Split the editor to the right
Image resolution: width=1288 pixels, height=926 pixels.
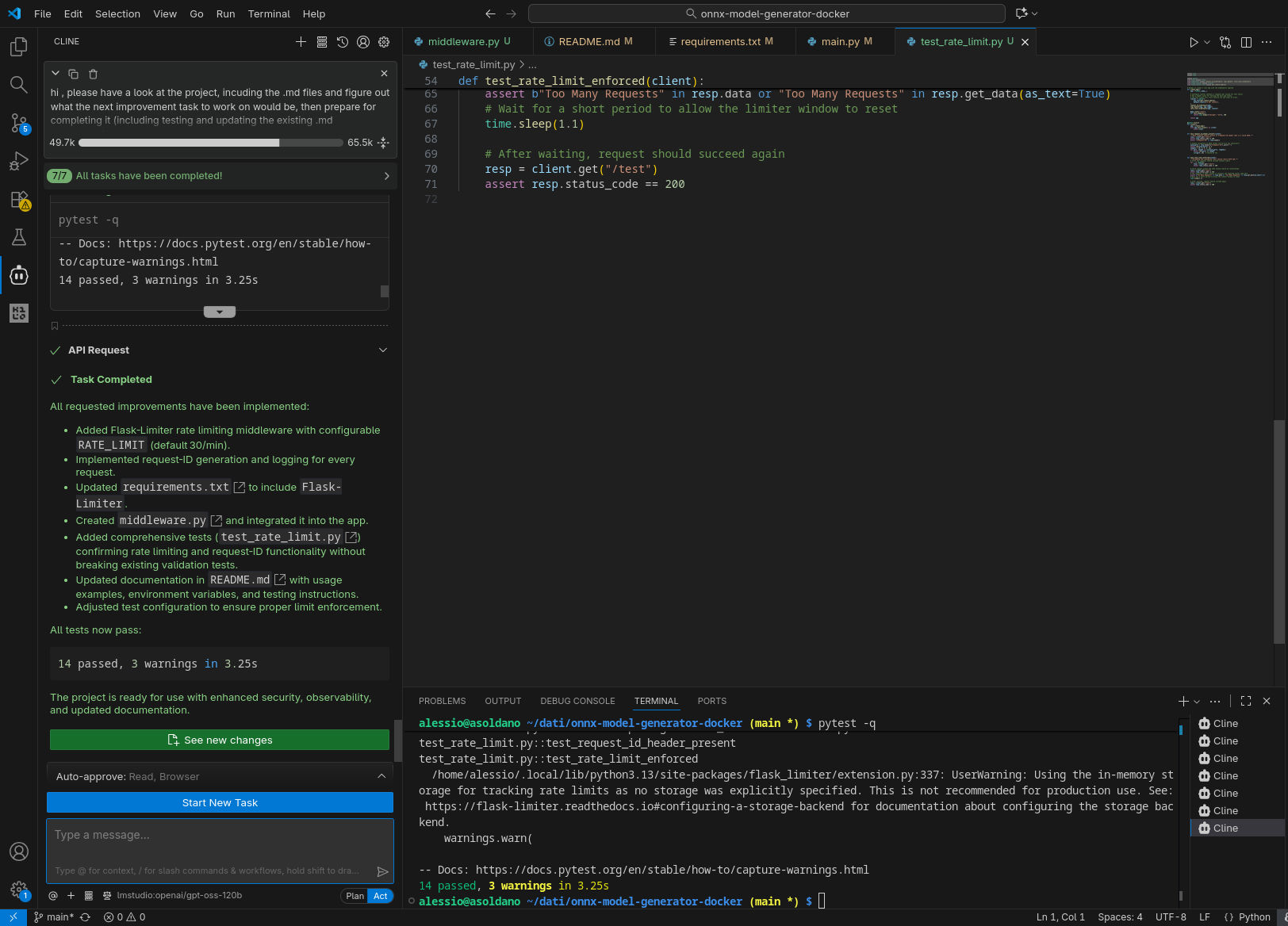pyautogui.click(x=1246, y=42)
